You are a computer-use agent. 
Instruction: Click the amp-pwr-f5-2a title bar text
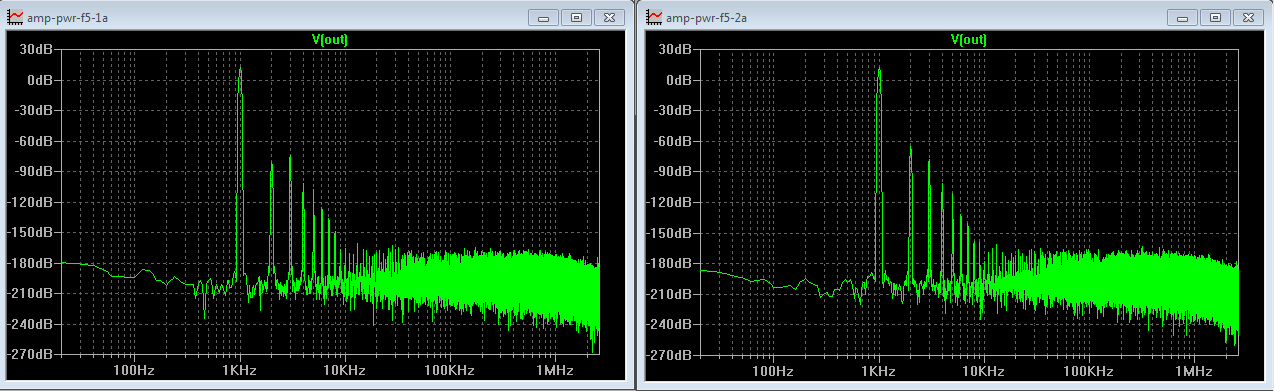point(706,18)
